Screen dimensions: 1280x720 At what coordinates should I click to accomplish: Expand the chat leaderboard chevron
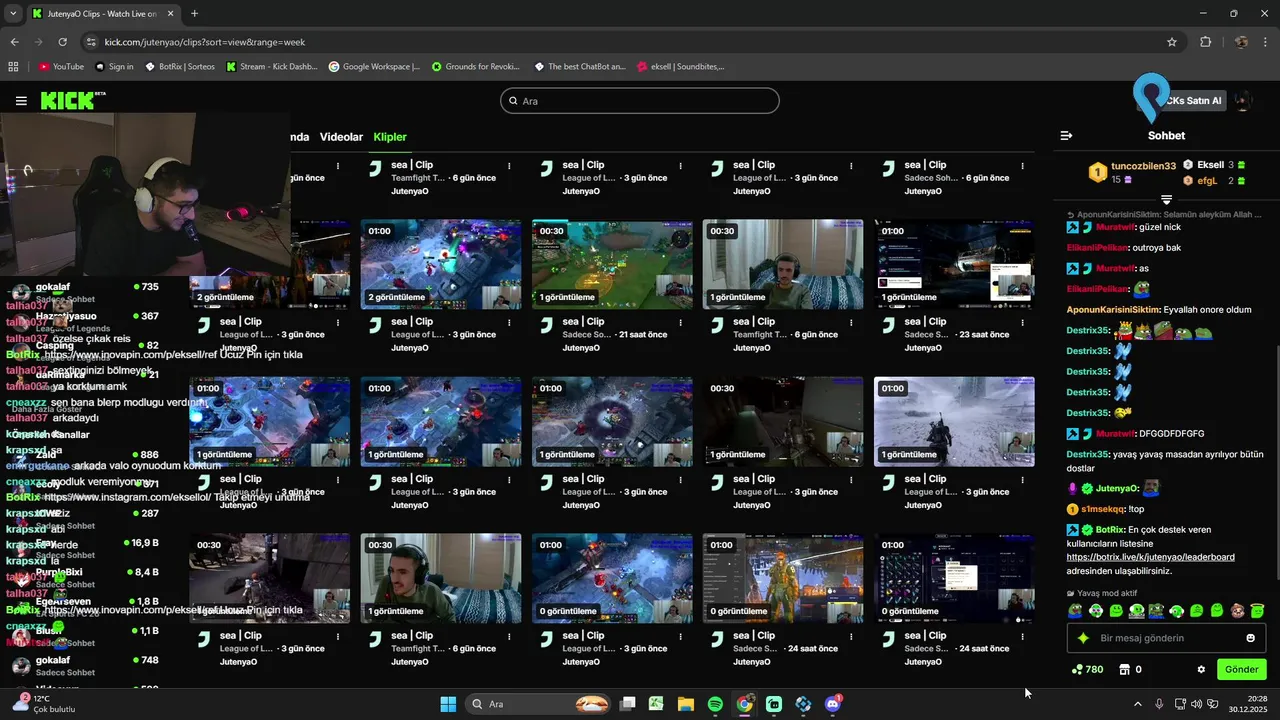point(1166,200)
